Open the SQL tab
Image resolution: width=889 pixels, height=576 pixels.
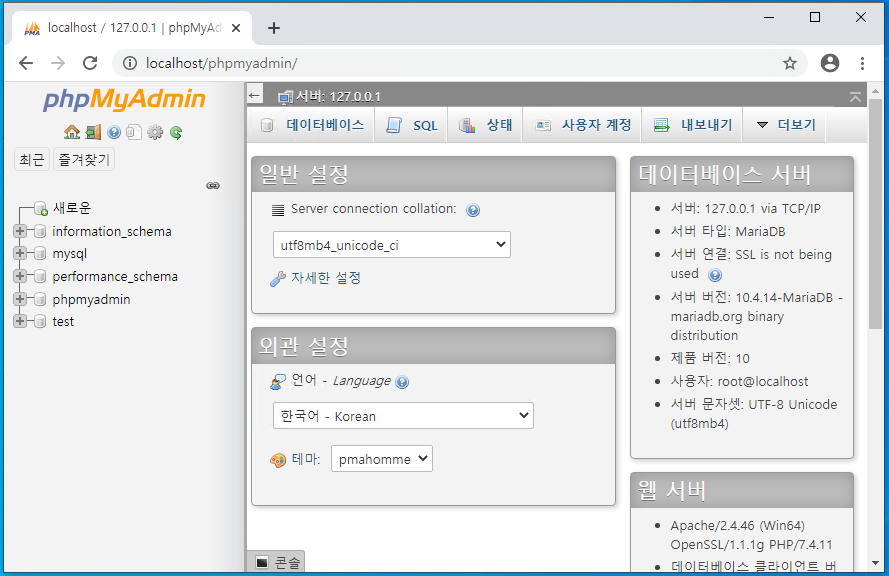tap(411, 125)
